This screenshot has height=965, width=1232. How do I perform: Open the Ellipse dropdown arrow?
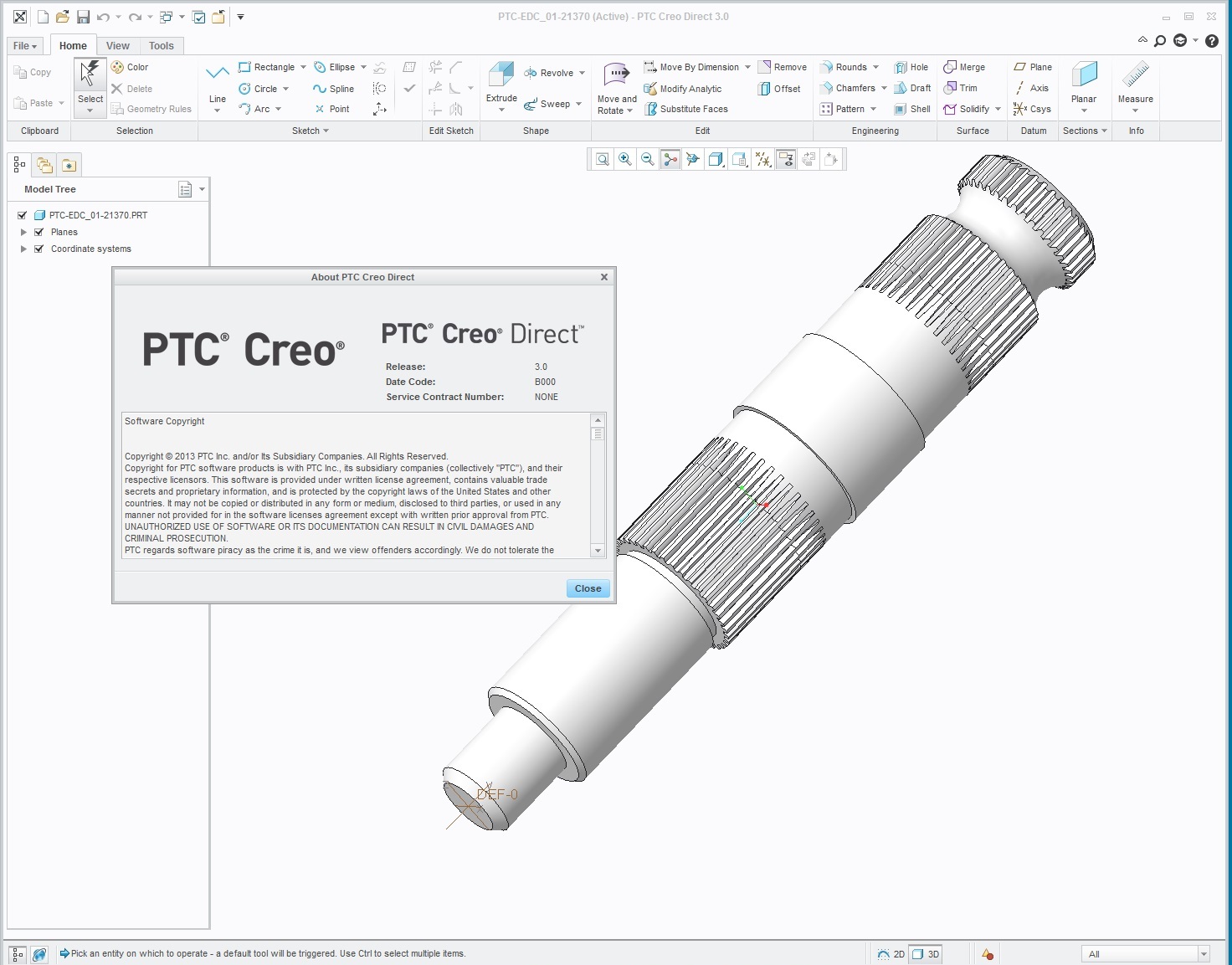click(x=363, y=67)
